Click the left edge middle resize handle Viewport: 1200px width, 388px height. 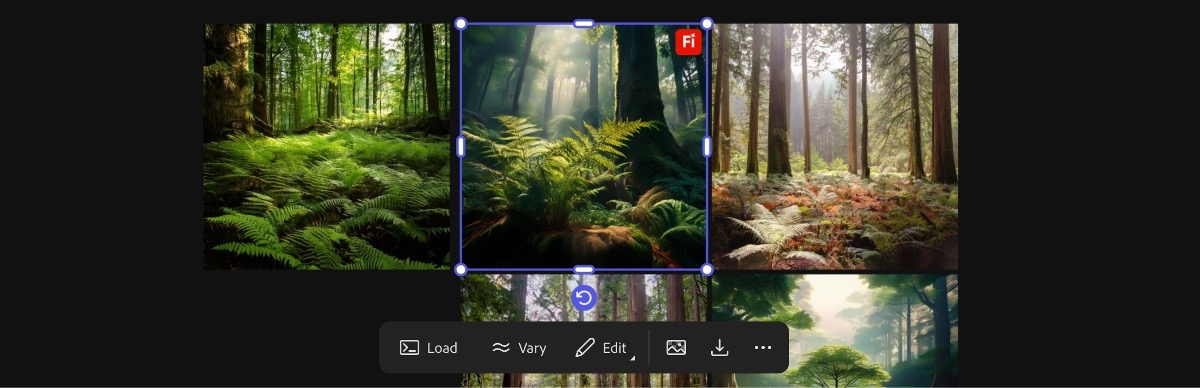tap(461, 147)
